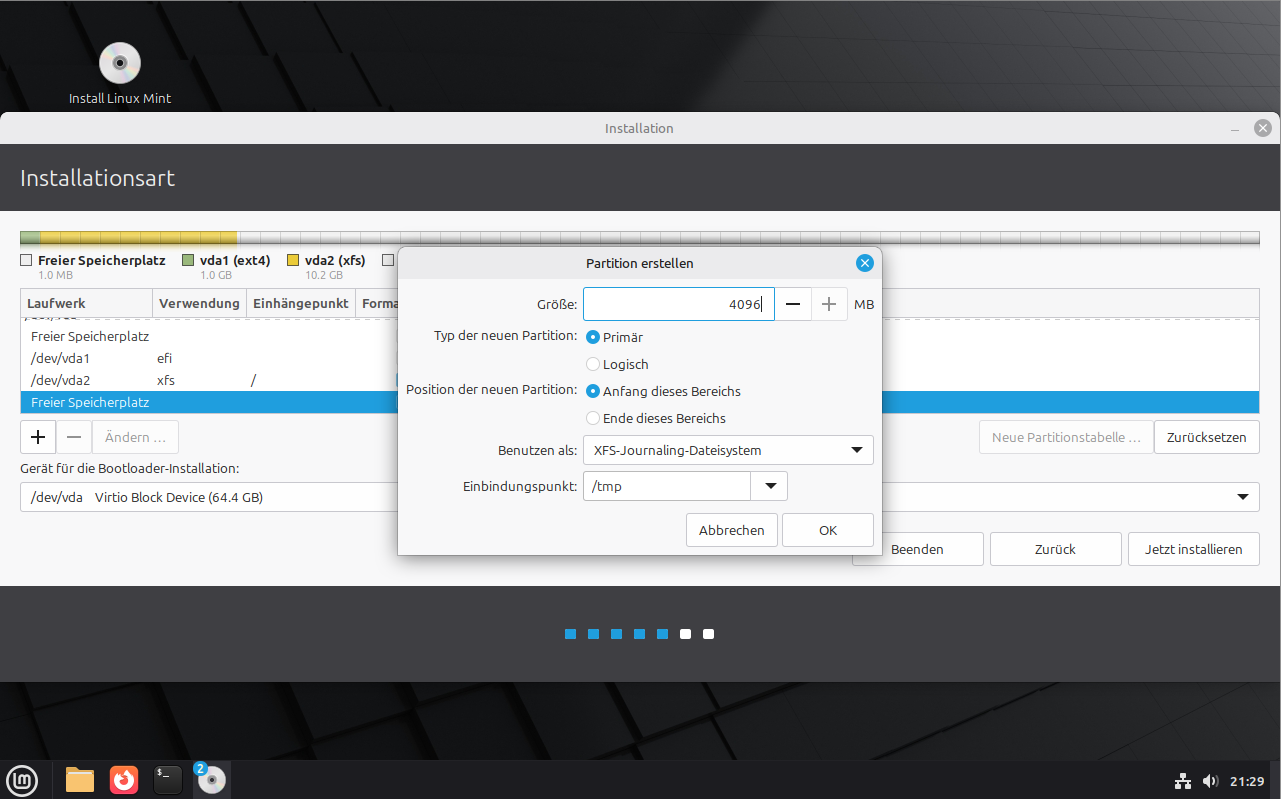Click the Laufwerk column header

point(86,303)
